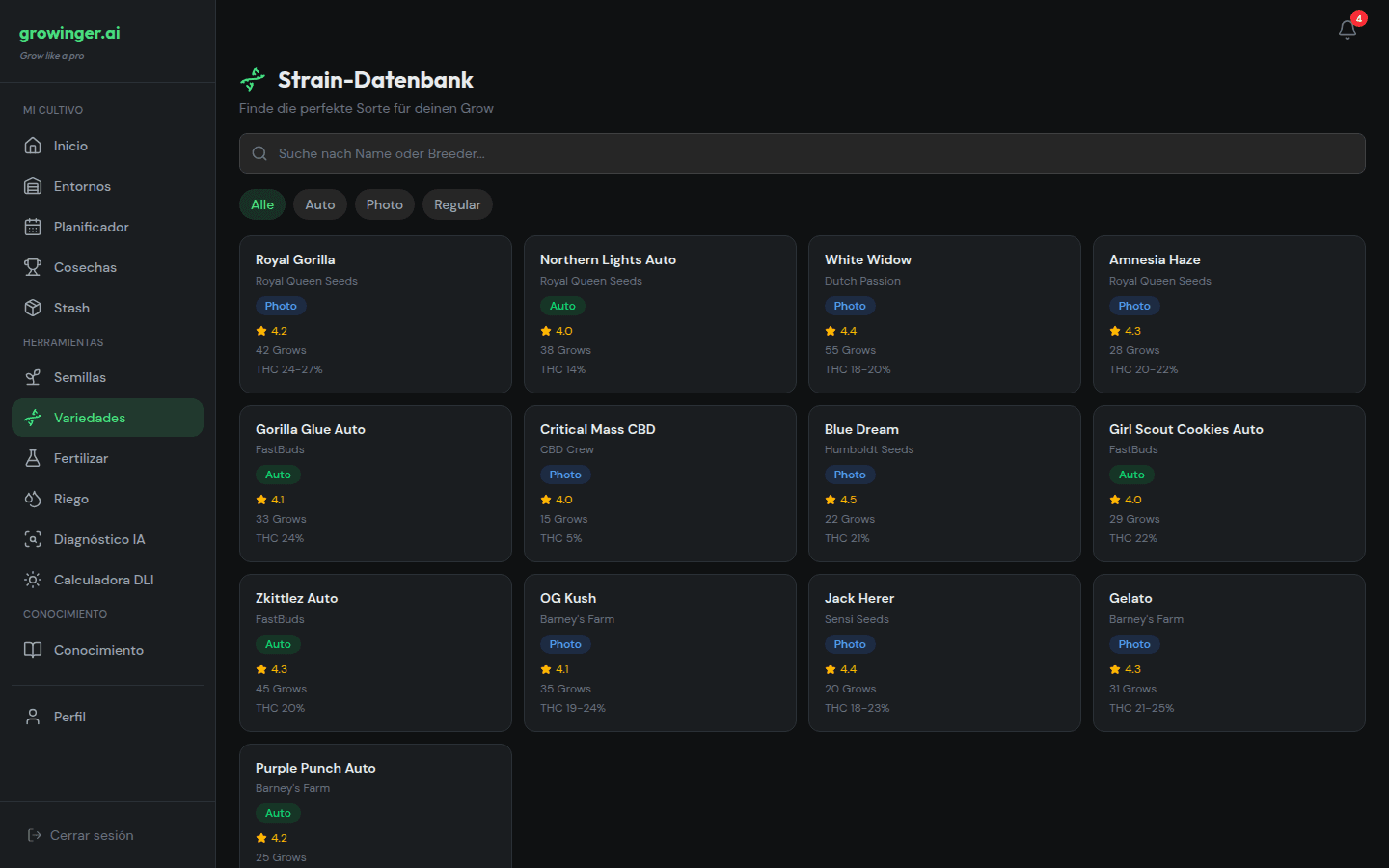Click the Photo tag on White Widow
Viewport: 1389px width, 868px height.
tap(850, 306)
